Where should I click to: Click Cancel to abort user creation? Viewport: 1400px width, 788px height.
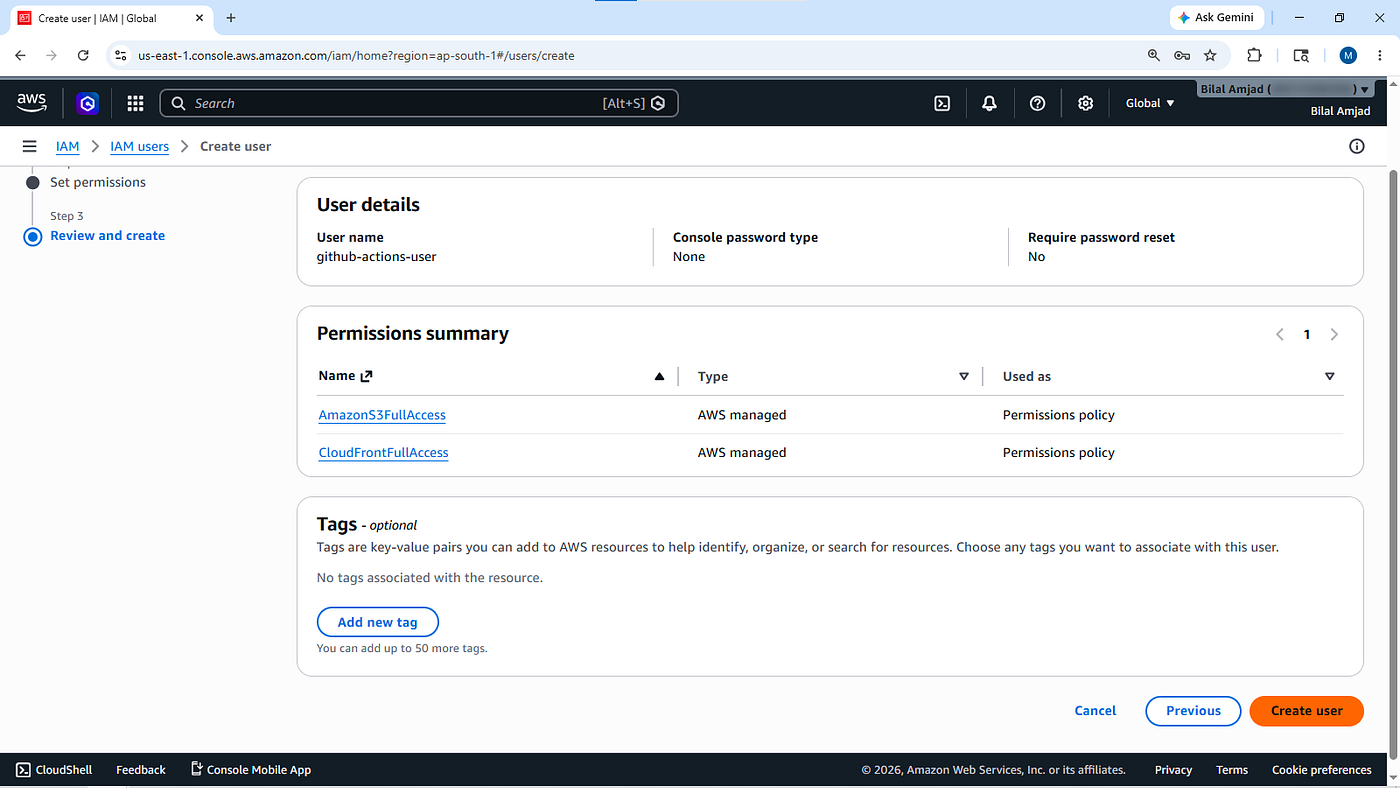[1095, 711]
